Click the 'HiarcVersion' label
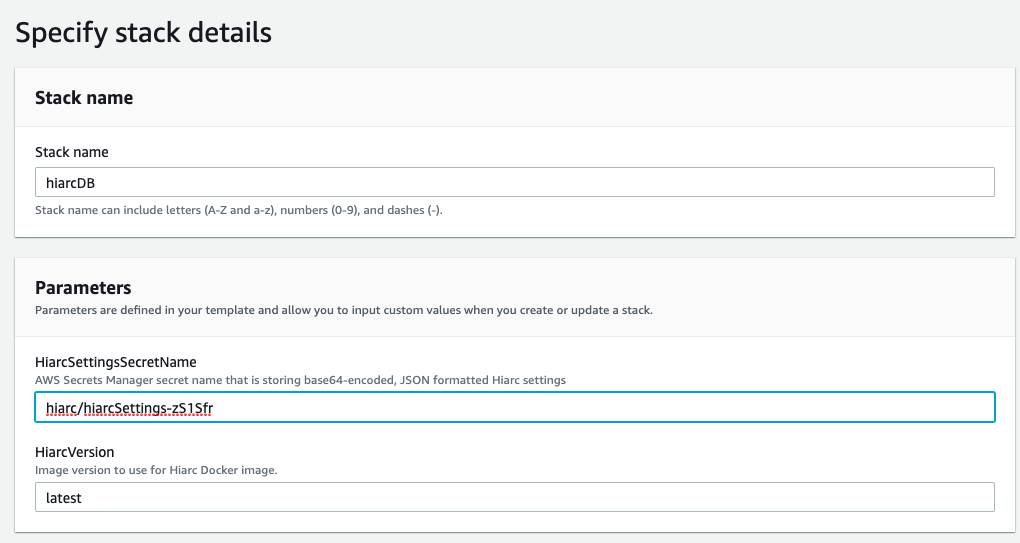 [x=75, y=452]
